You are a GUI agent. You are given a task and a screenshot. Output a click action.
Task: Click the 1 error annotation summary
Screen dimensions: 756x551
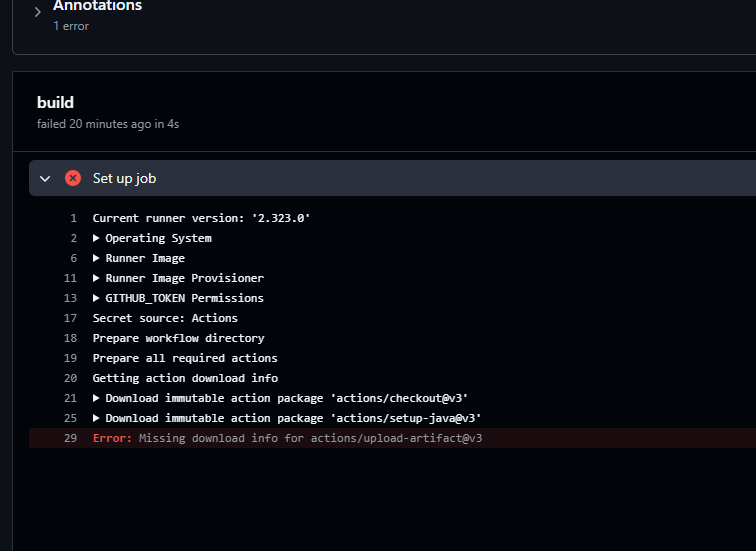pos(71,26)
